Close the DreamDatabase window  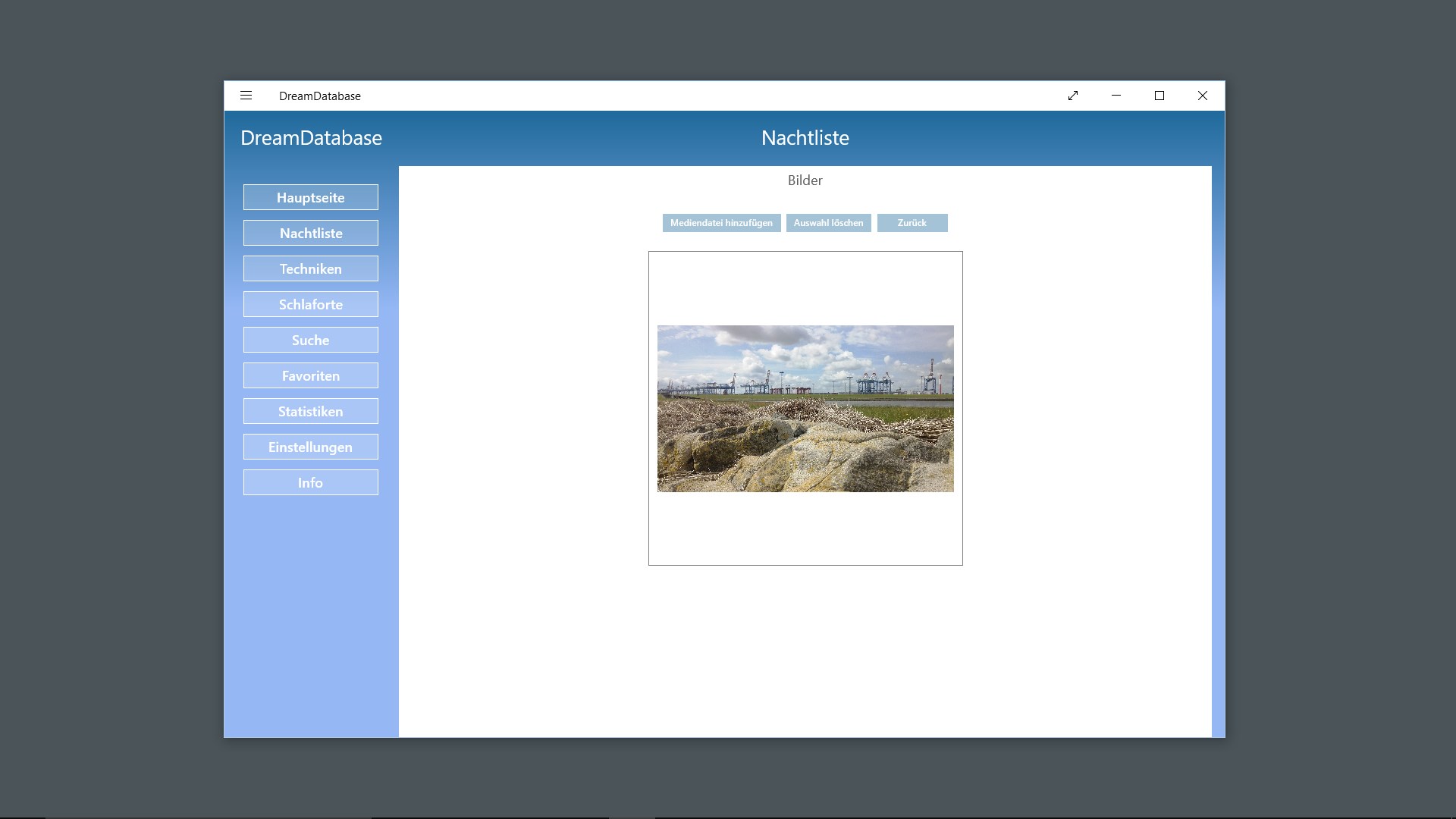(x=1203, y=96)
